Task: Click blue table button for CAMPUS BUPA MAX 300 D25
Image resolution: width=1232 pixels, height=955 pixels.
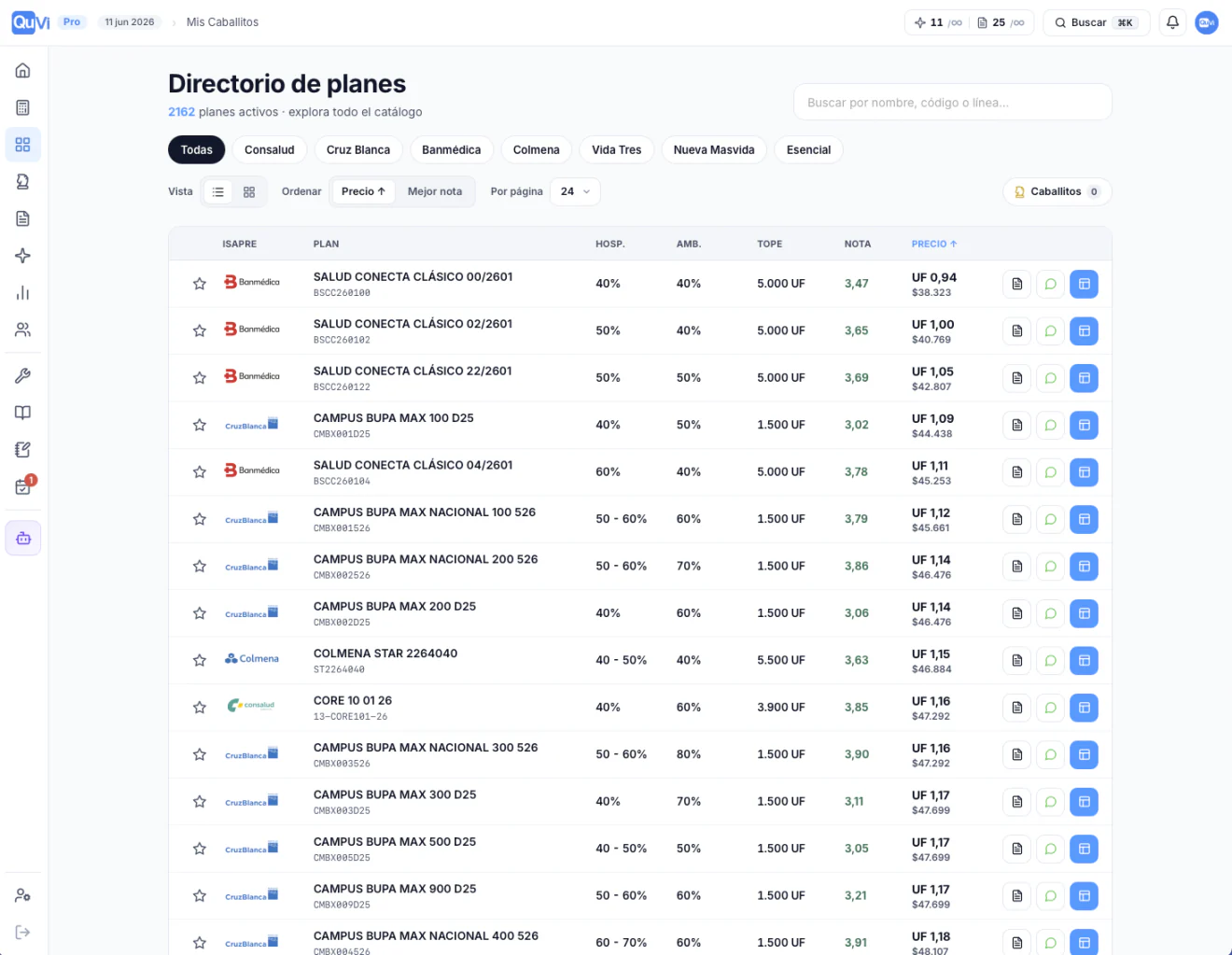Action: pyautogui.click(x=1084, y=802)
